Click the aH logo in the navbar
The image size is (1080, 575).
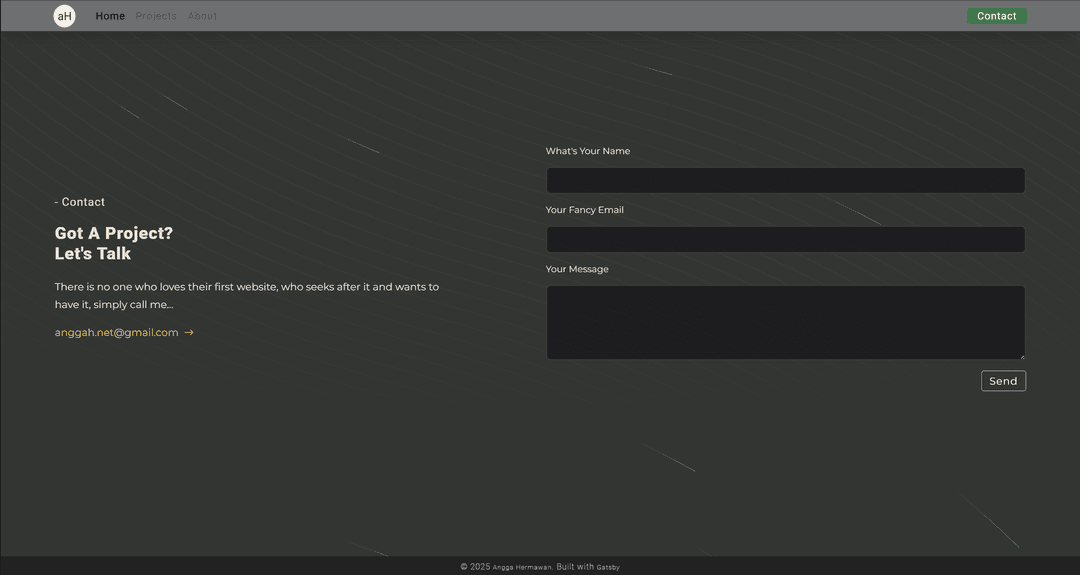(x=64, y=16)
